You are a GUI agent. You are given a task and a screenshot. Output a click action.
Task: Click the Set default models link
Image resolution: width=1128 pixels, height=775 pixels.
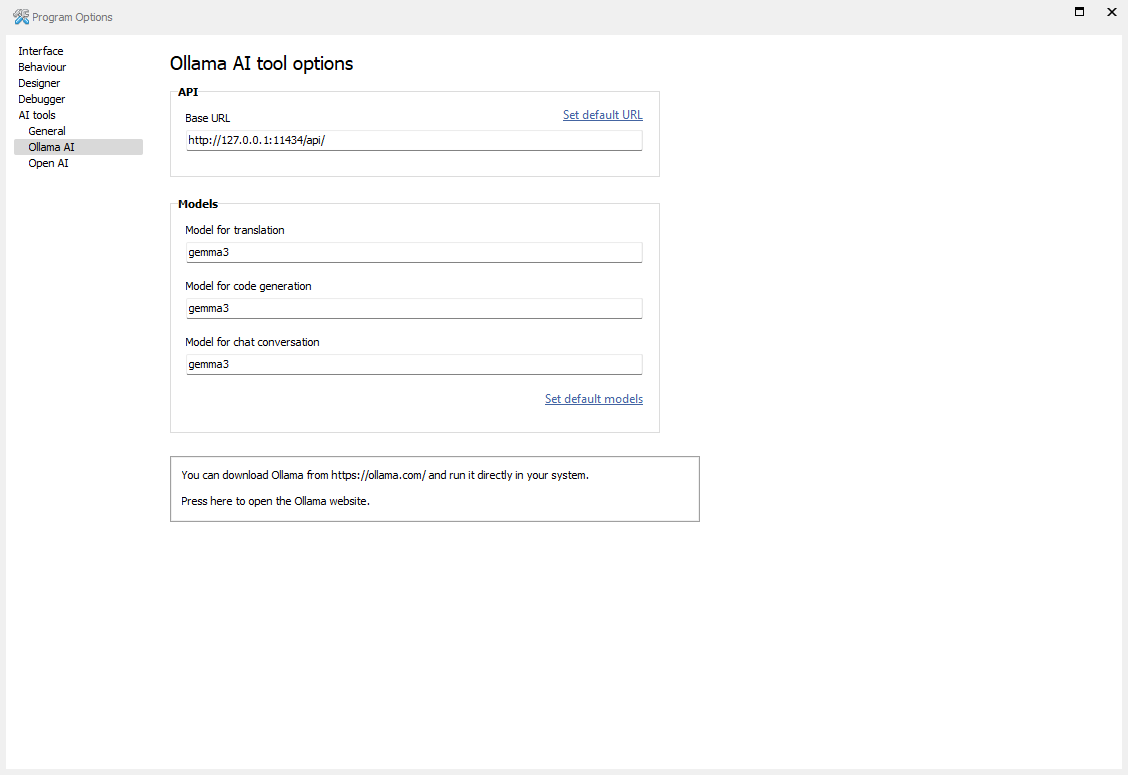point(593,399)
